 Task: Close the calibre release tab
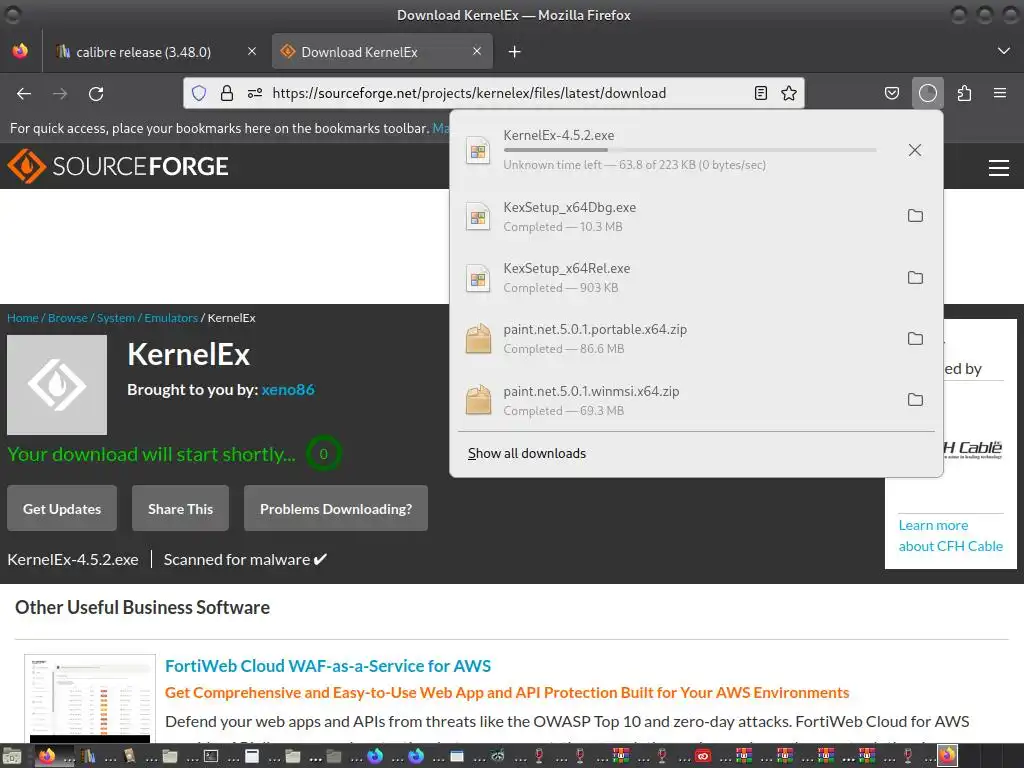tap(251, 52)
